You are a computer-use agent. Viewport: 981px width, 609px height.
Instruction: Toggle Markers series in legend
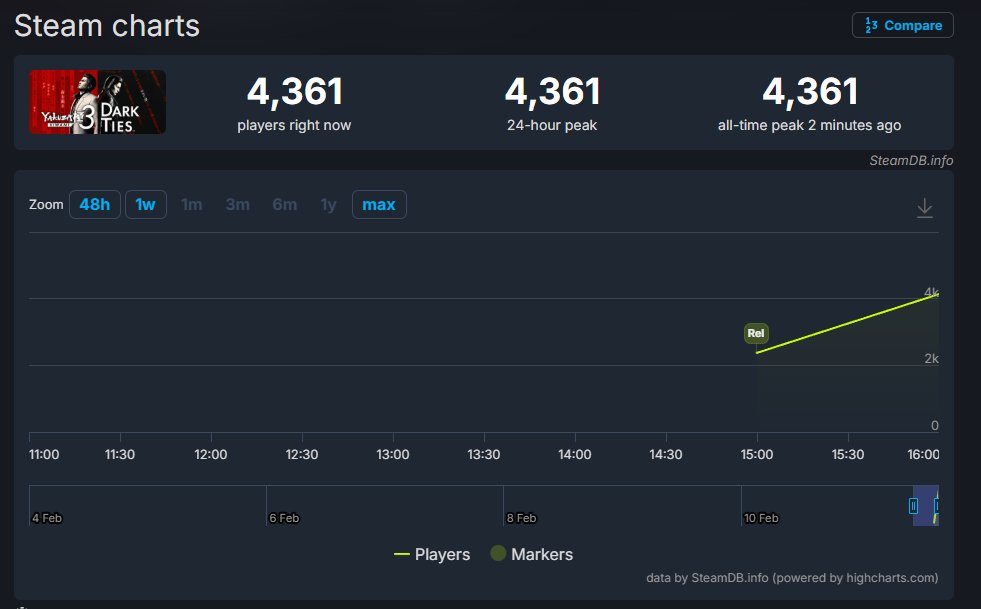tap(532, 554)
